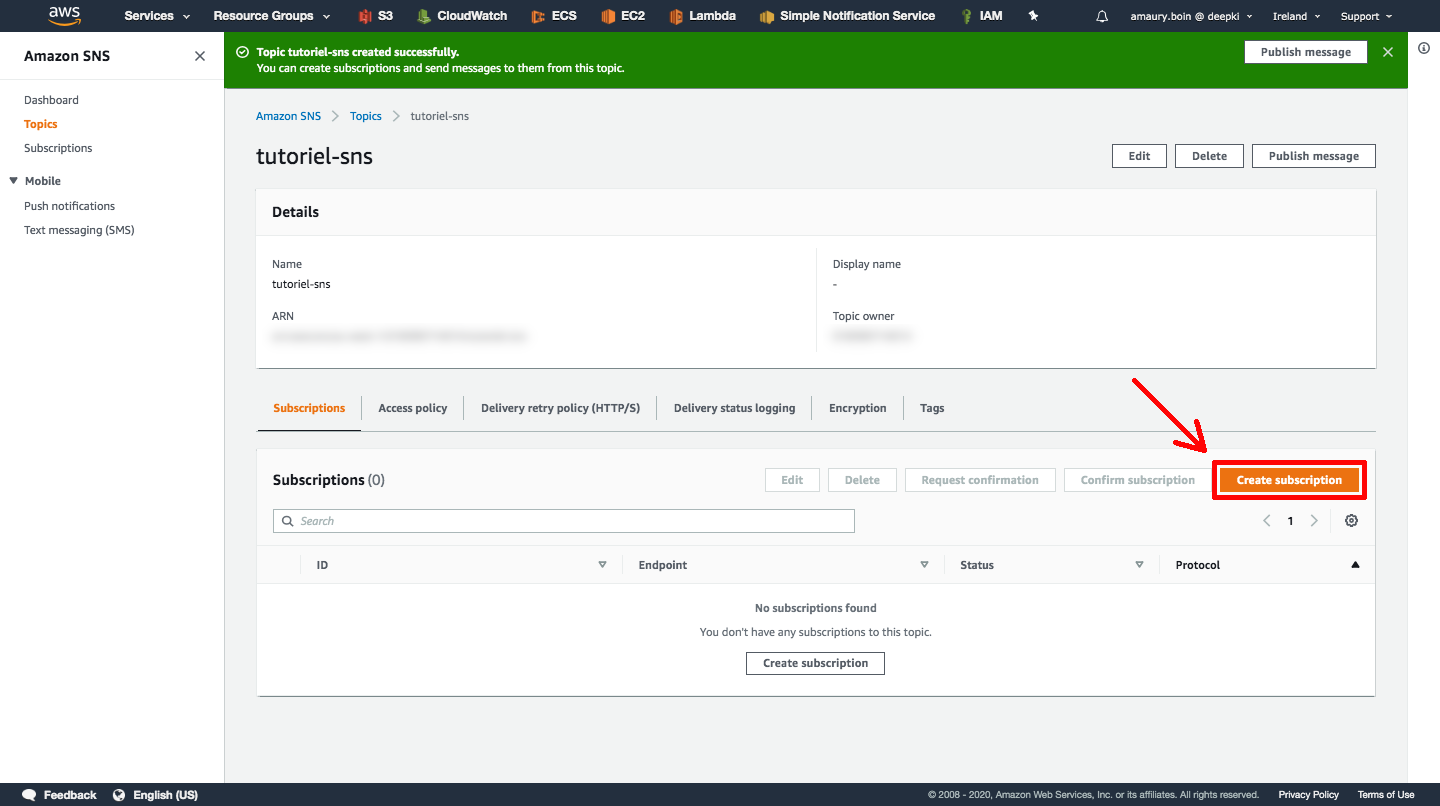Open the Terms of Use link
1440x806 pixels.
1386,795
